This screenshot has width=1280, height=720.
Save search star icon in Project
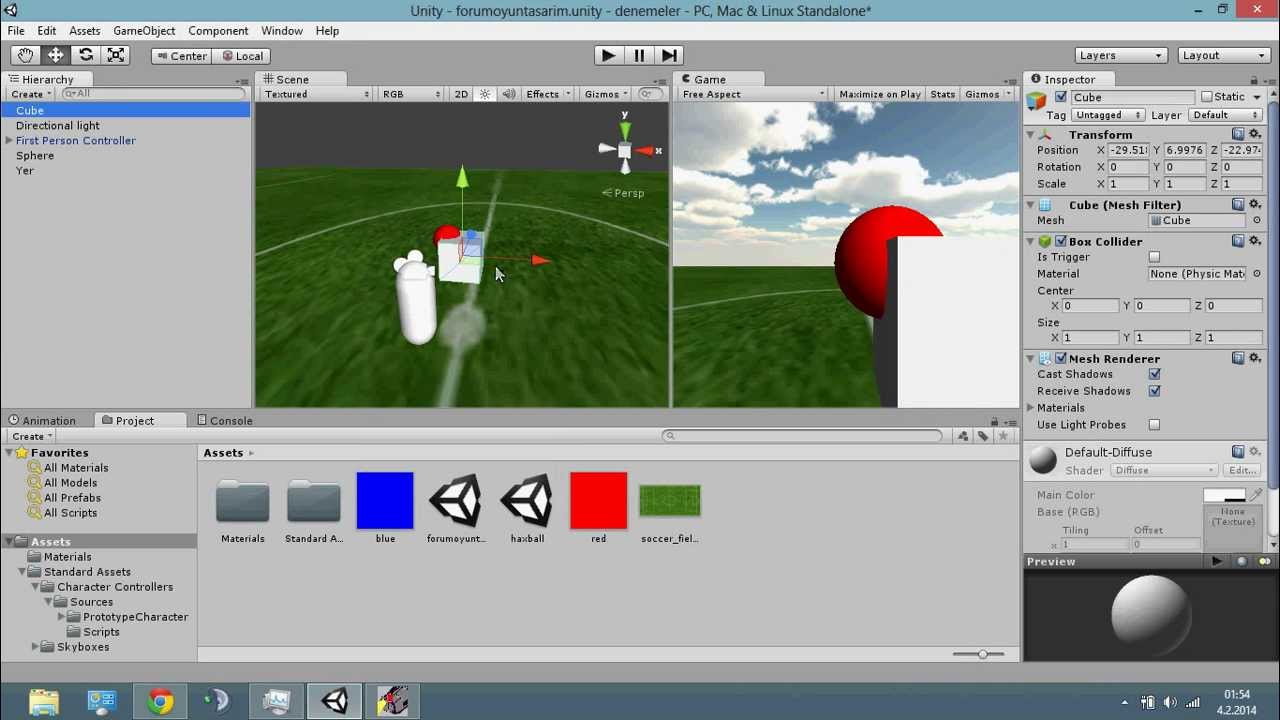[x=1004, y=436]
